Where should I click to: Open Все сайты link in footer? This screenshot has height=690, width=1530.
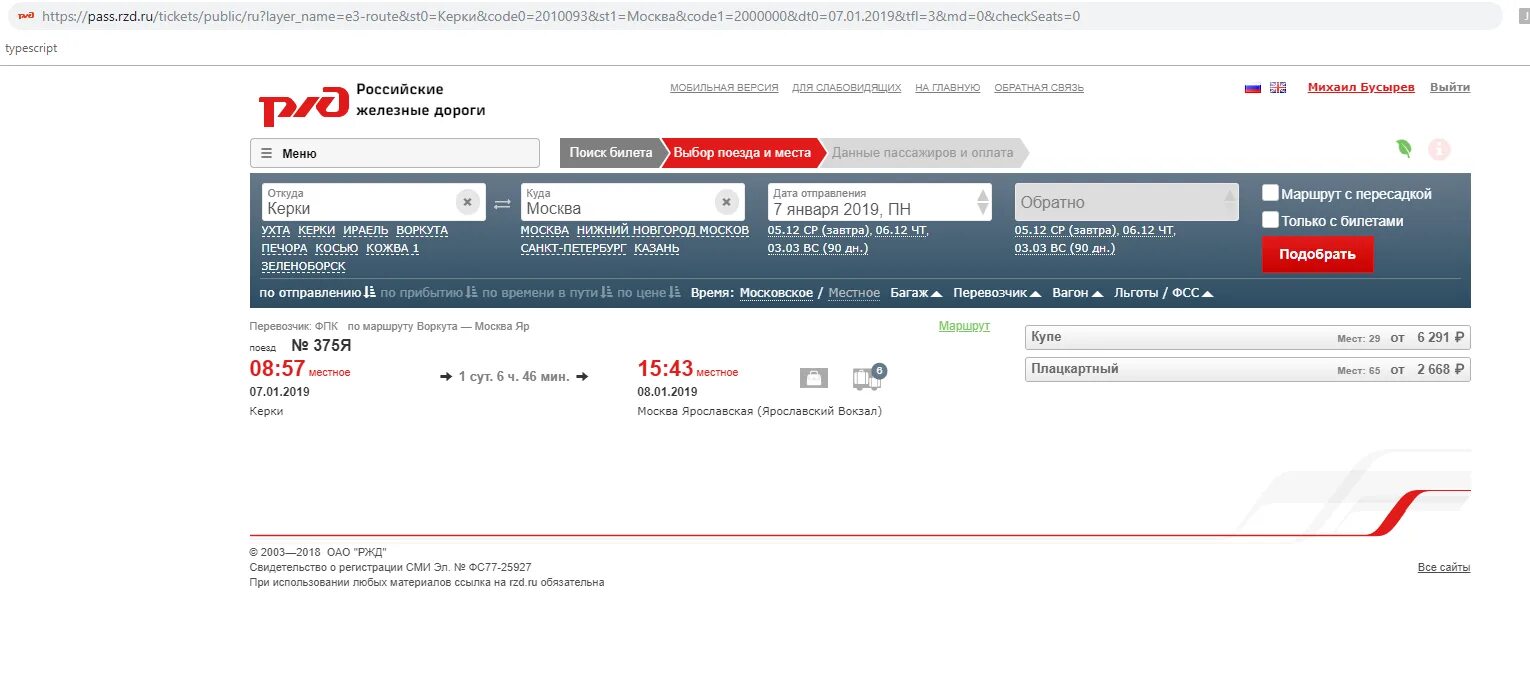pos(1444,568)
